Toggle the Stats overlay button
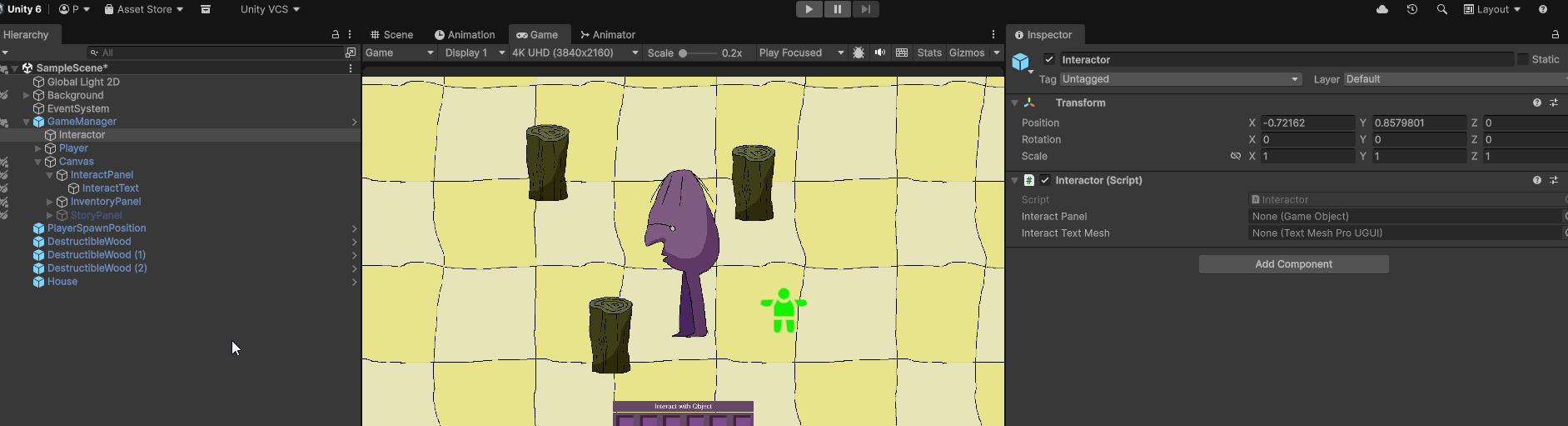1568x426 pixels. [929, 53]
